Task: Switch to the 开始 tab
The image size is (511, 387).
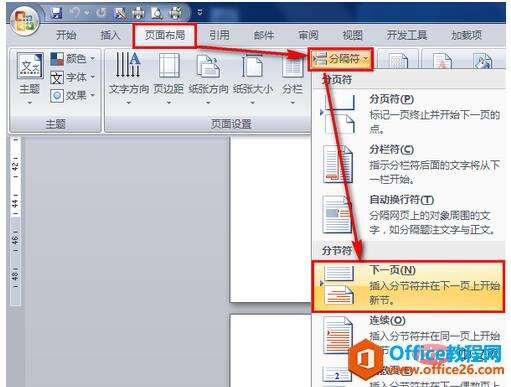Action: [x=66, y=35]
